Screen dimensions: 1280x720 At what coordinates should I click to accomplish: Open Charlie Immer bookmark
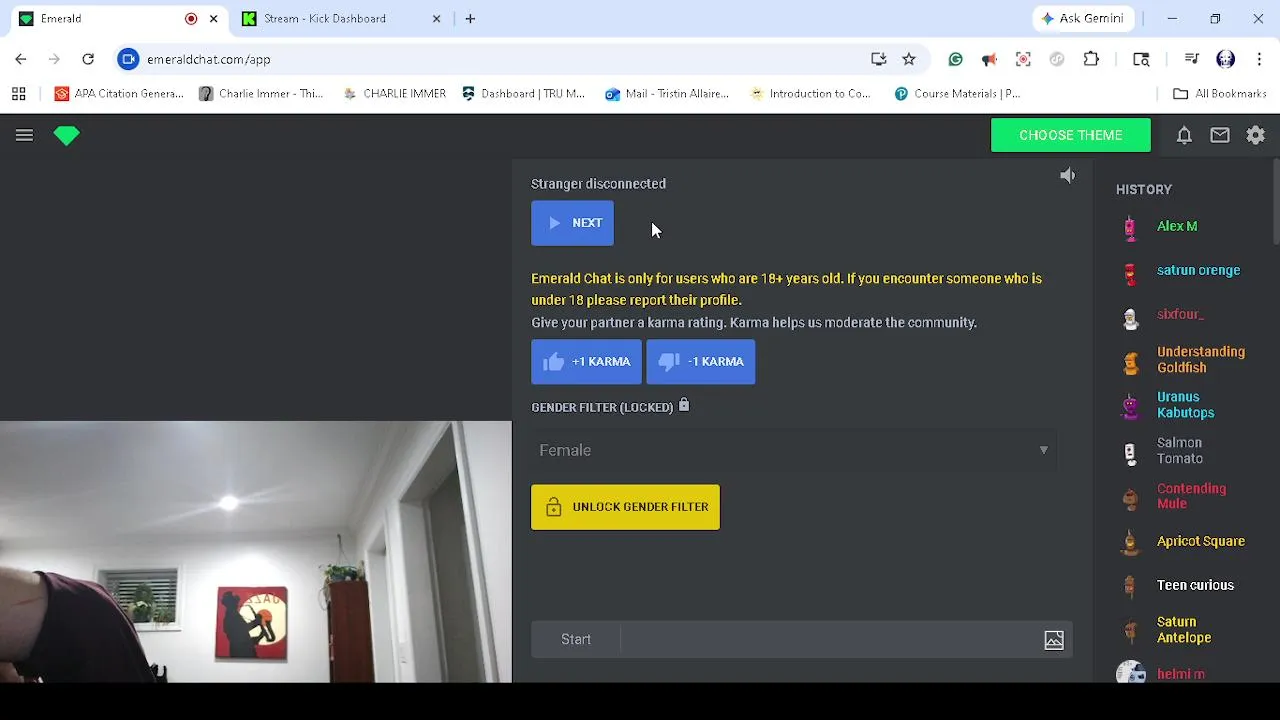click(x=261, y=93)
